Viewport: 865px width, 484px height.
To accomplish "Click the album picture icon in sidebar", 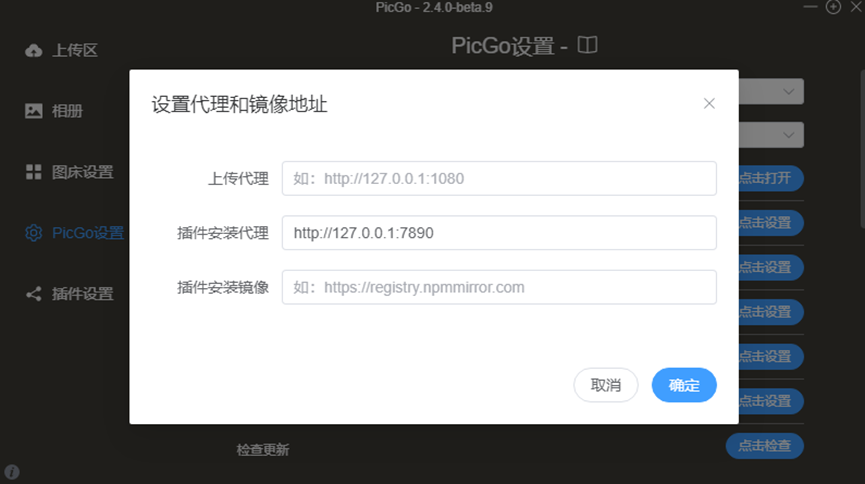I will [x=34, y=111].
